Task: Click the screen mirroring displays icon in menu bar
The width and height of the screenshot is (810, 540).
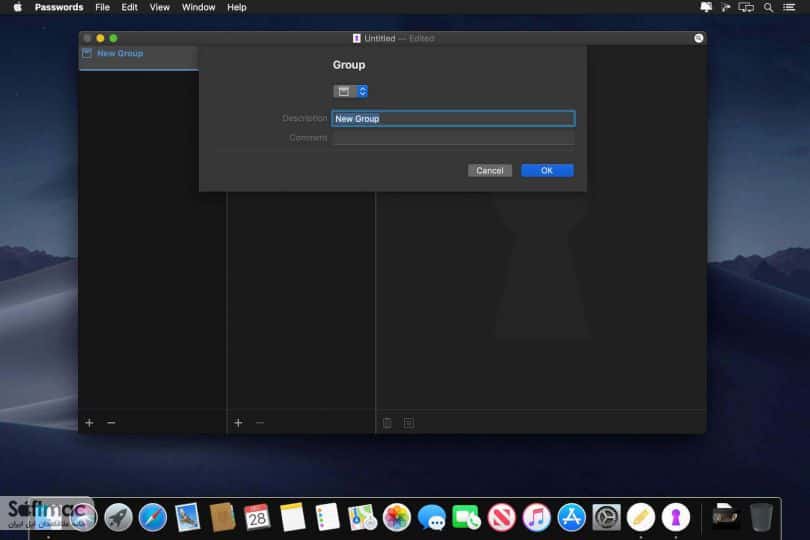Action: click(x=746, y=7)
